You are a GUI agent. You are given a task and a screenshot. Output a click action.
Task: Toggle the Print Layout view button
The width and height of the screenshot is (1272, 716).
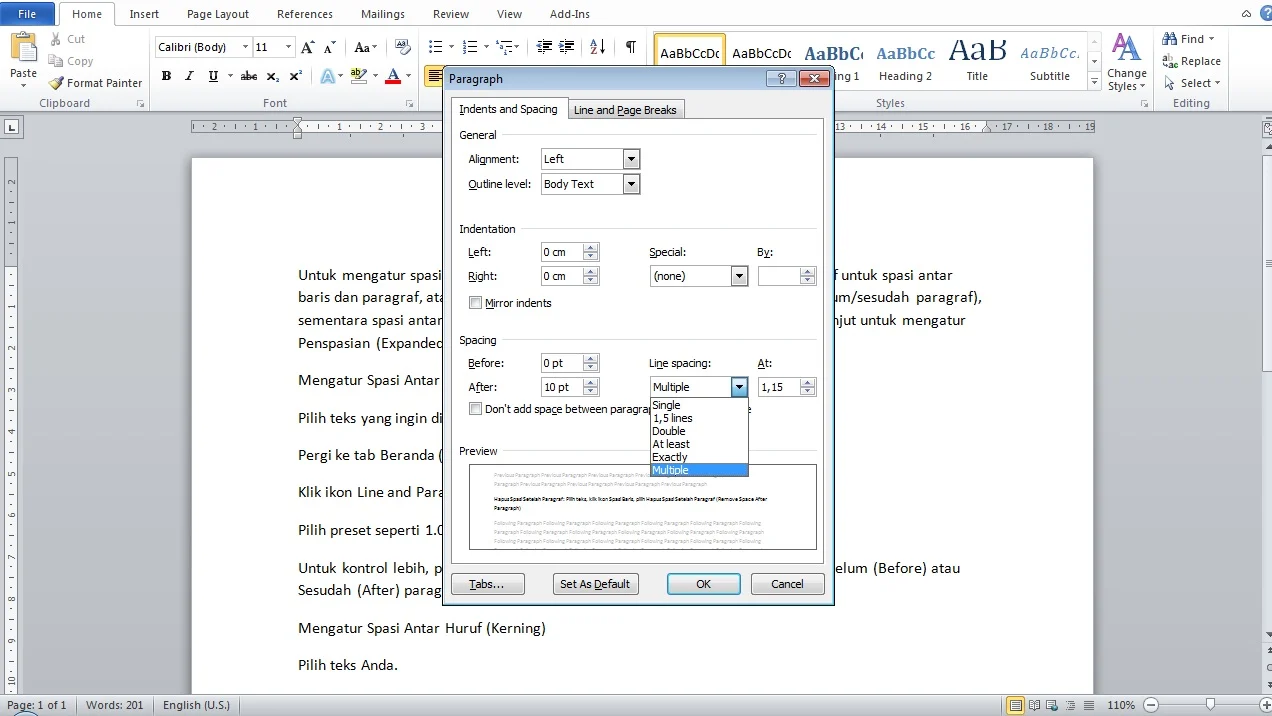[1015, 705]
